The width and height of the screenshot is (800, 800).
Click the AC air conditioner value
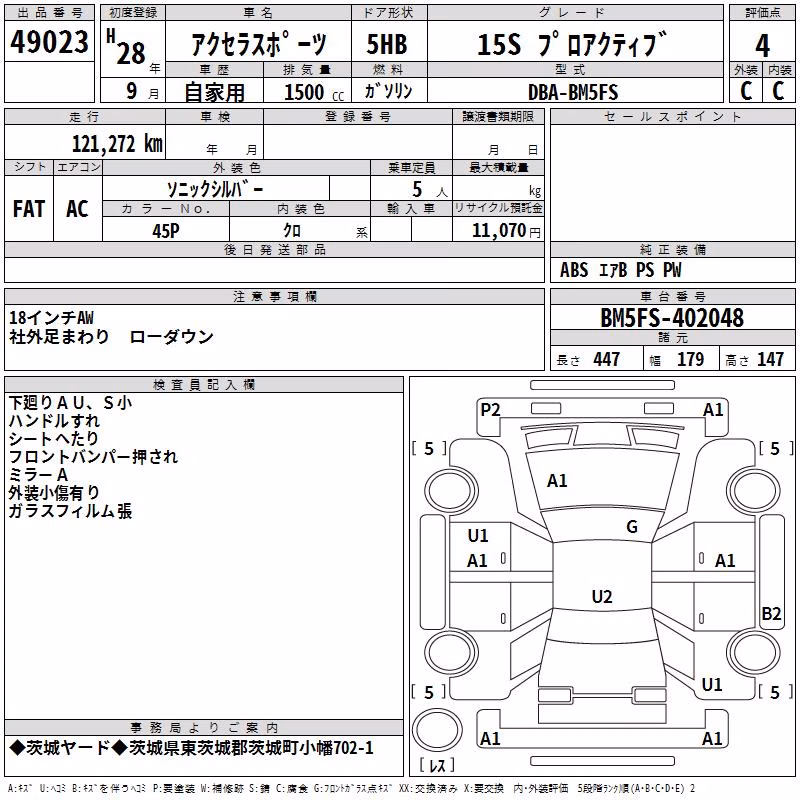[78, 209]
